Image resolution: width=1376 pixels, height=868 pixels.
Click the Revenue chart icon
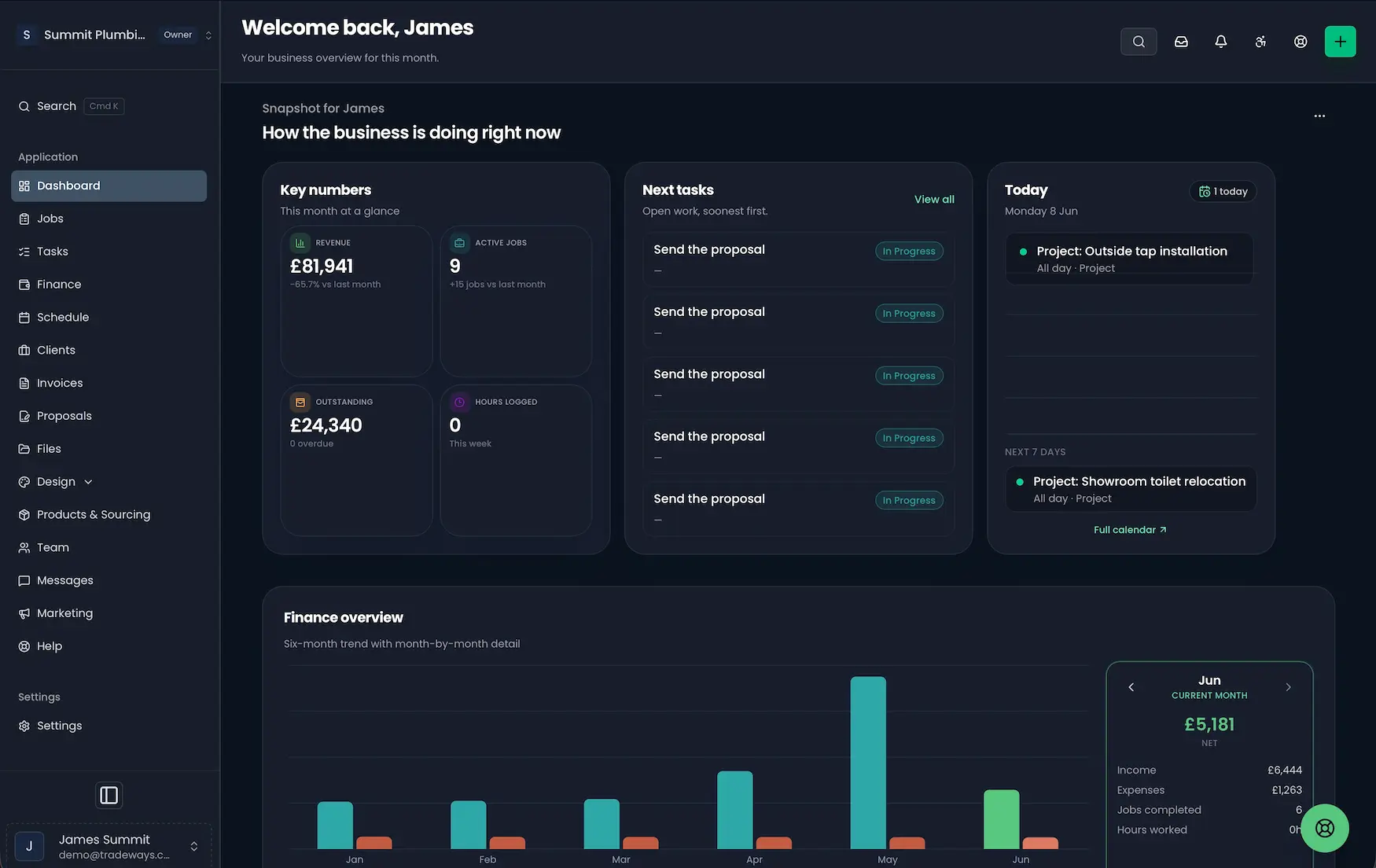coord(300,243)
